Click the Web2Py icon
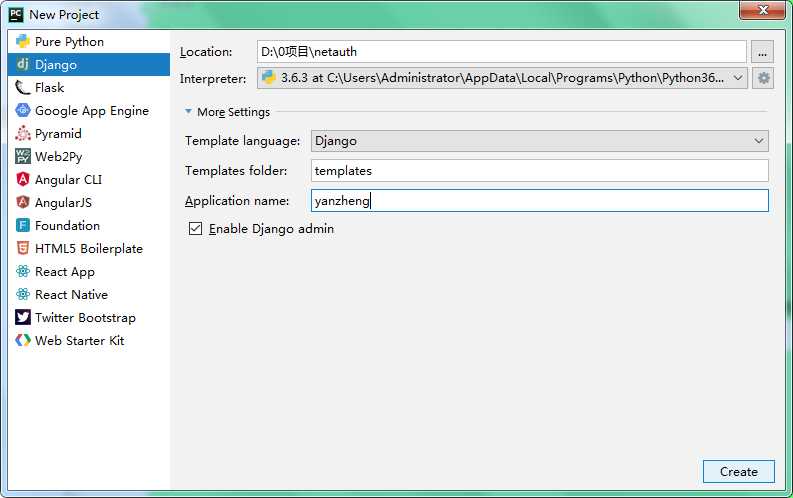The height and width of the screenshot is (498, 793). coord(23,156)
